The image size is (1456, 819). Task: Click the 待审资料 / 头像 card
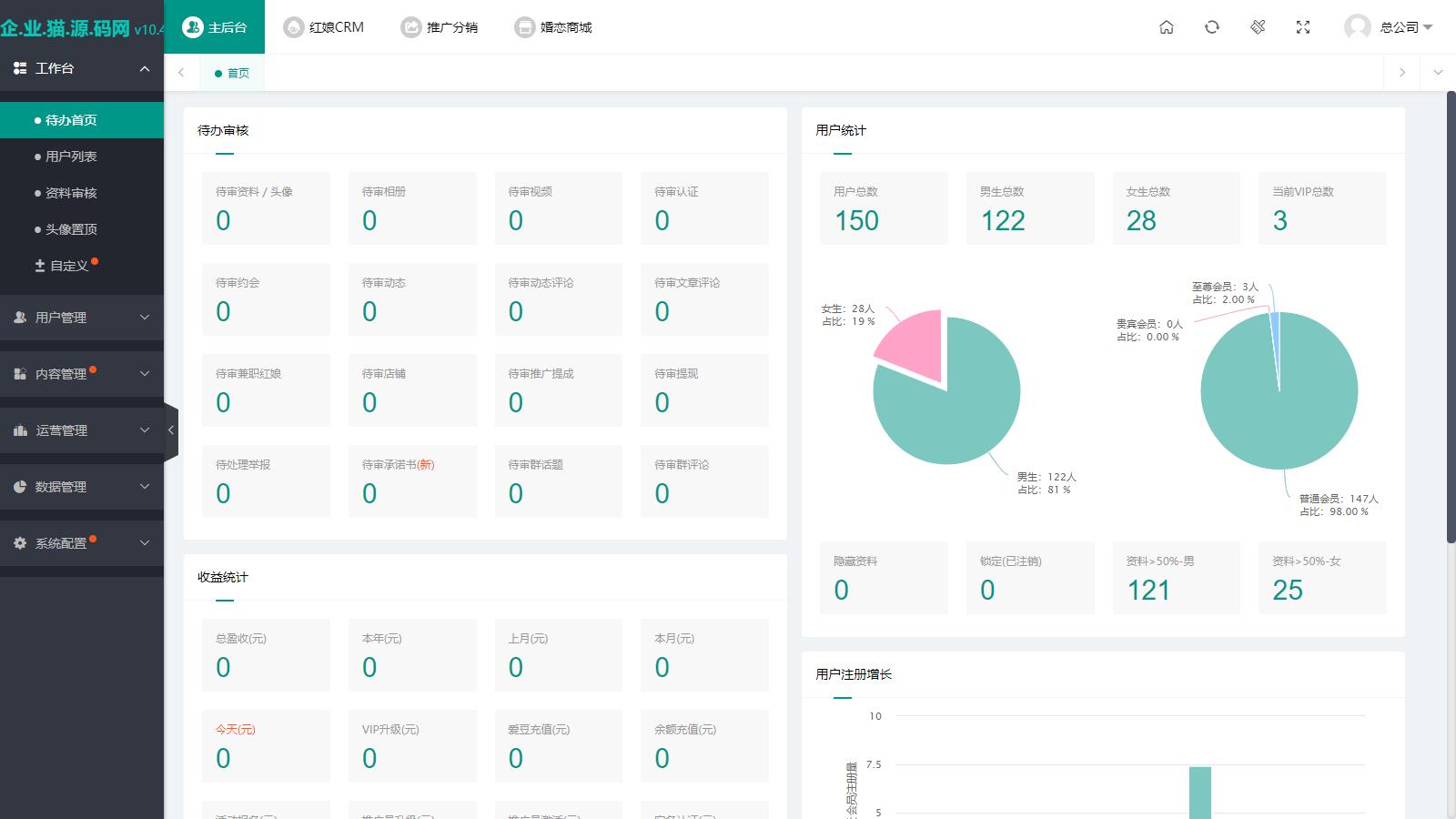[266, 208]
